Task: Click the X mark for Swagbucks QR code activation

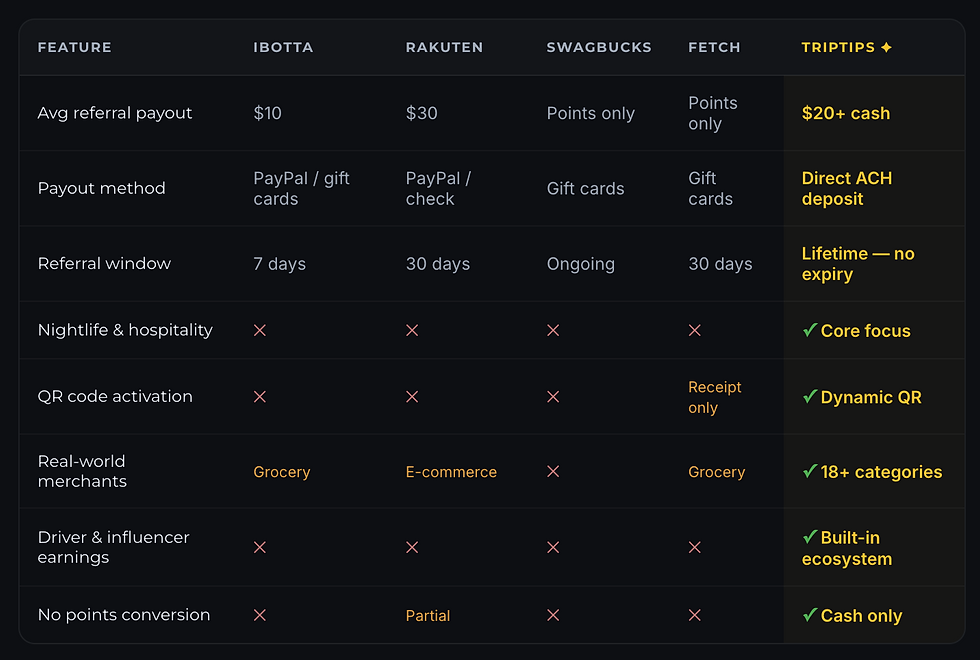Action: [x=553, y=396]
